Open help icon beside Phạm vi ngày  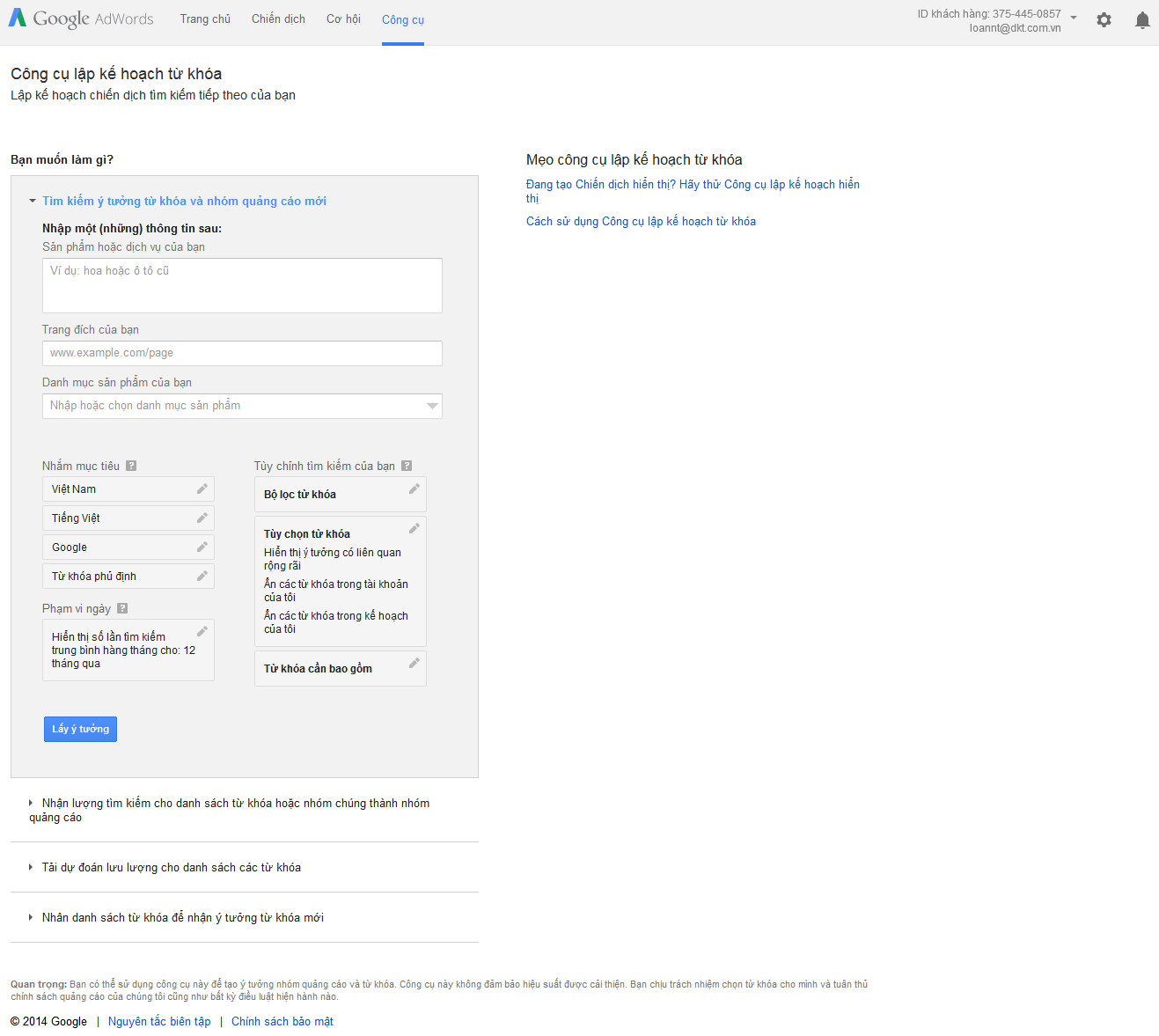point(122,609)
